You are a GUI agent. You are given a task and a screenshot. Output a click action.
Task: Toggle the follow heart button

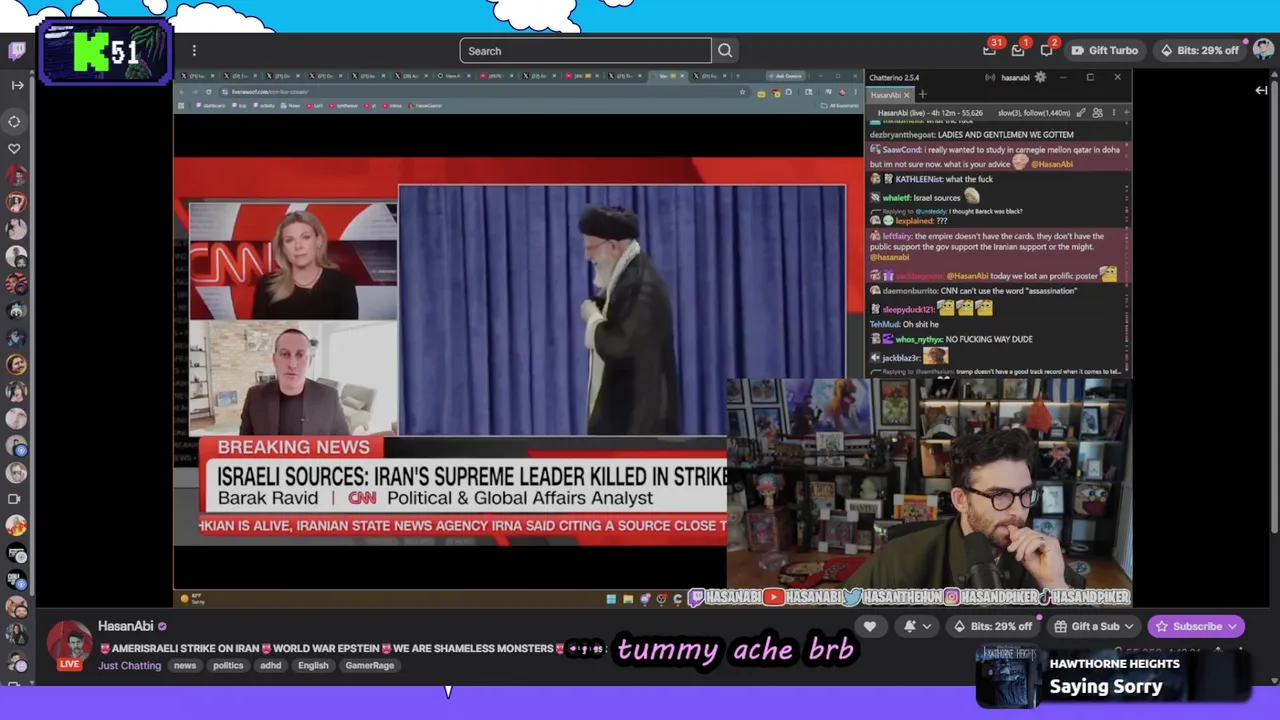[870, 627]
